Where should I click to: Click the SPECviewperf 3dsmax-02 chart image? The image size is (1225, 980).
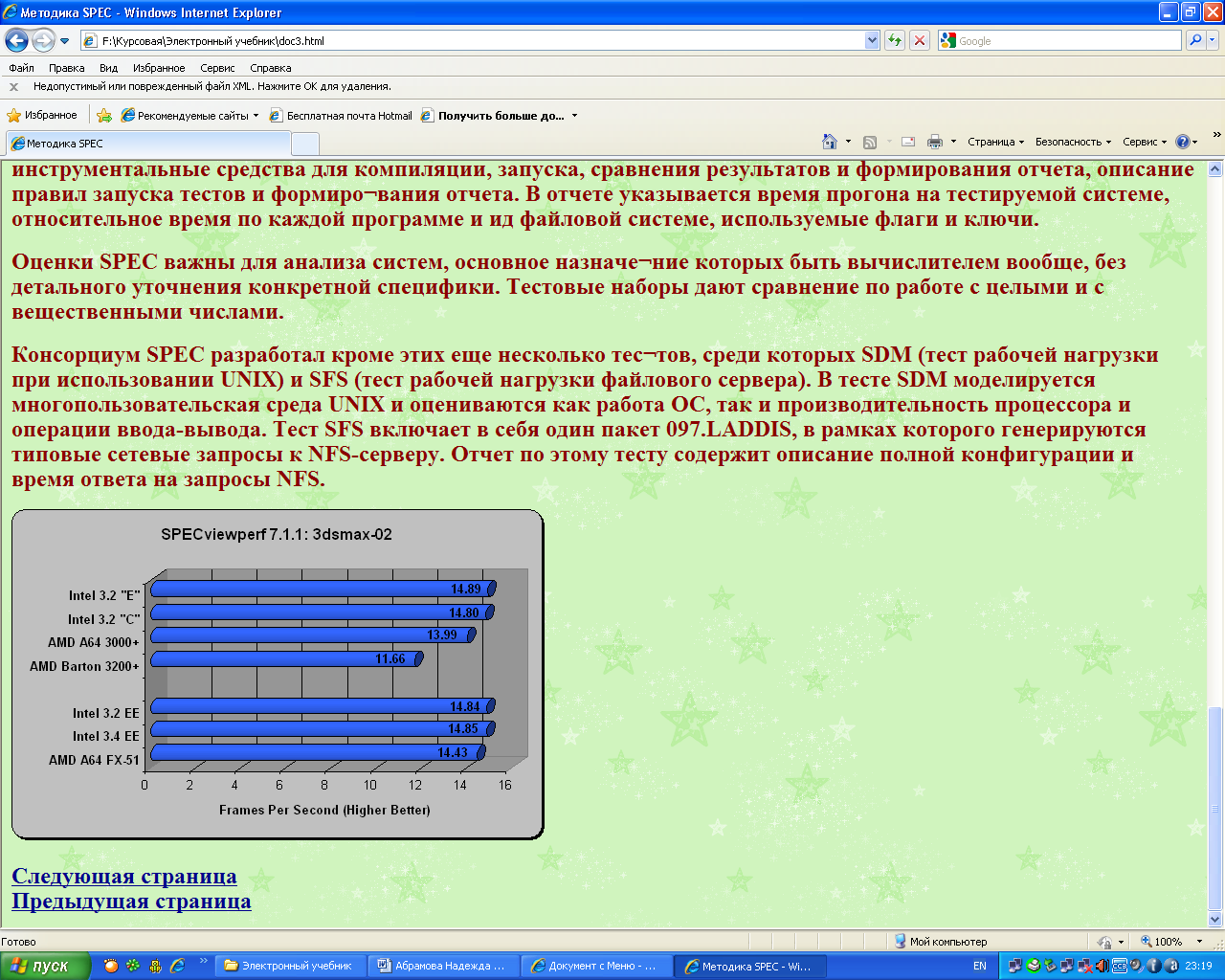point(278,675)
